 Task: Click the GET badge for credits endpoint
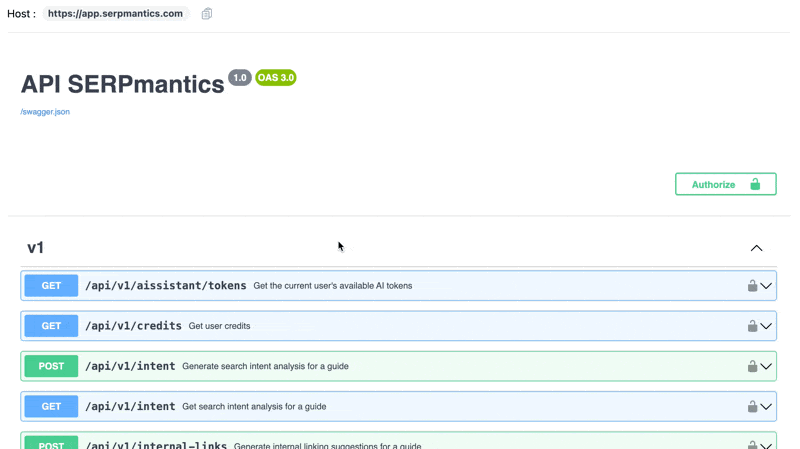pos(51,326)
